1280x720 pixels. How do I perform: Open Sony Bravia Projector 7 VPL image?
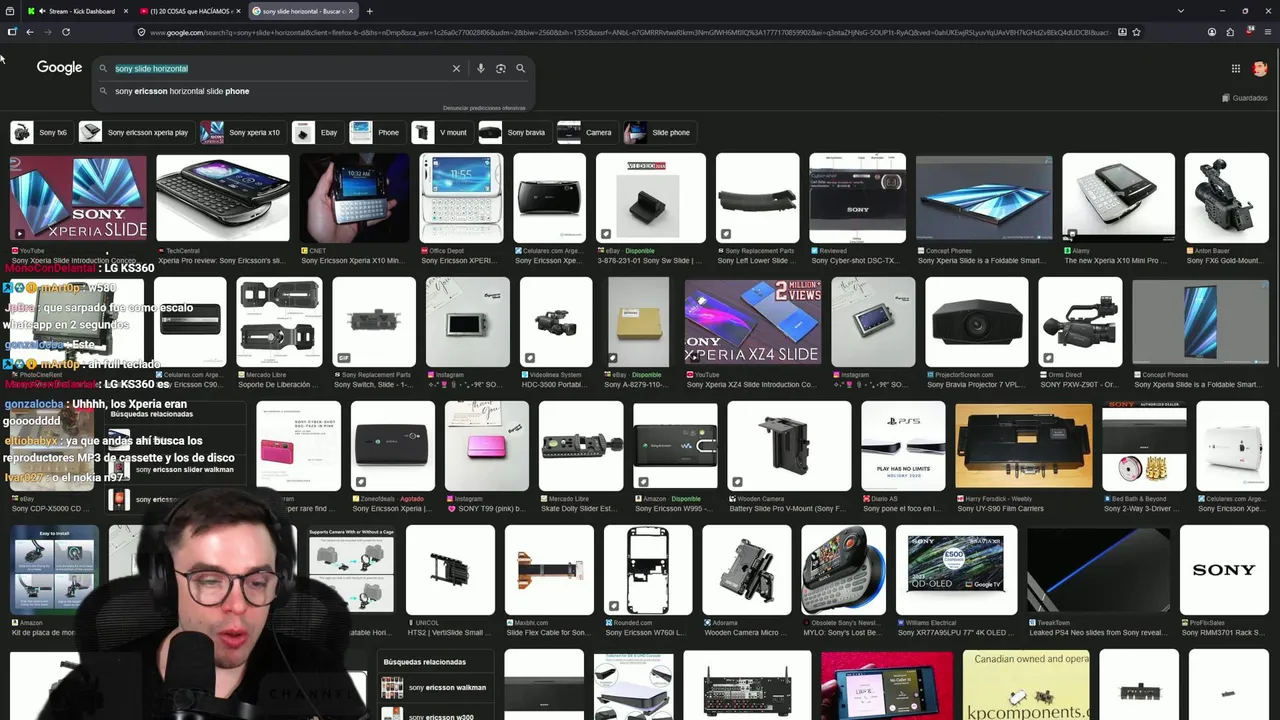click(977, 322)
